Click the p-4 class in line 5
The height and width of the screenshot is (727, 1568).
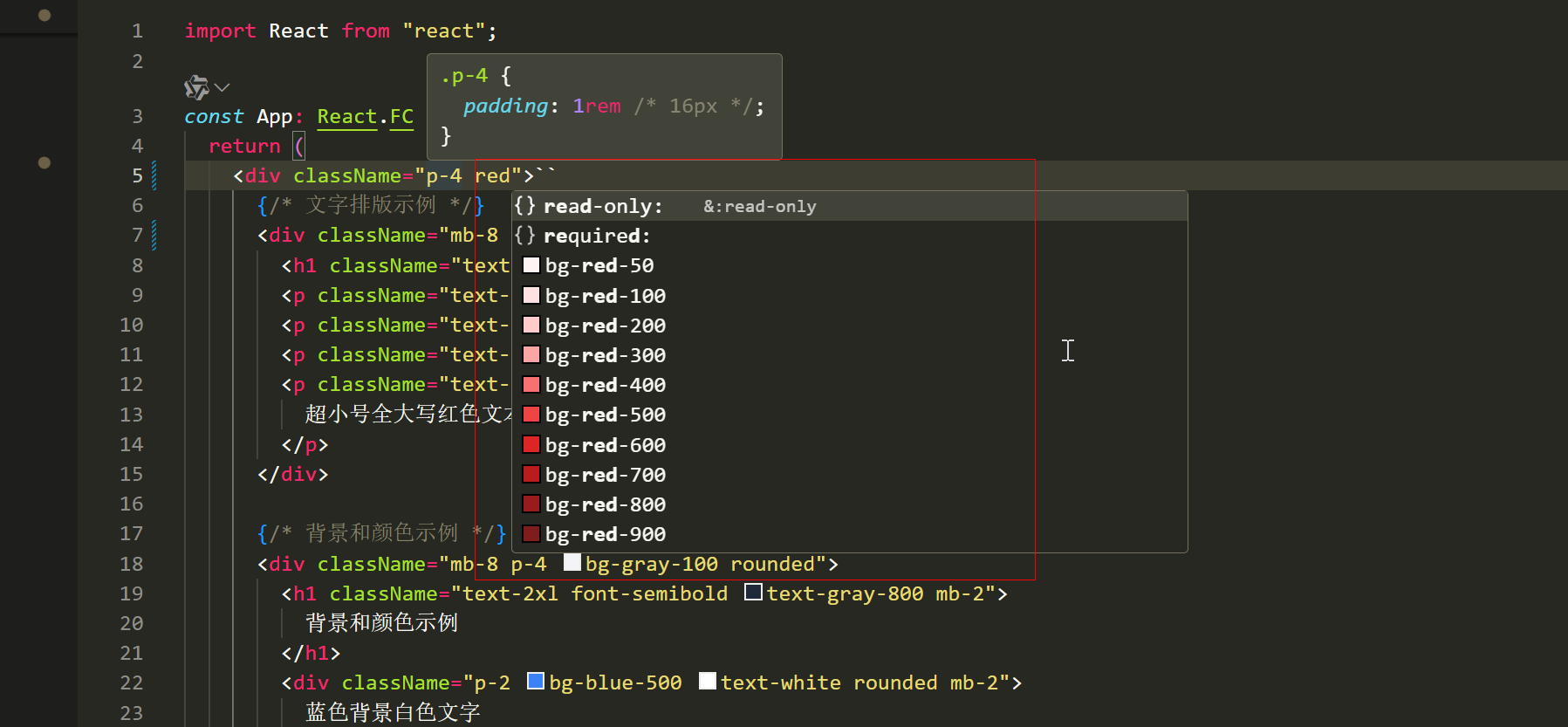pos(444,175)
